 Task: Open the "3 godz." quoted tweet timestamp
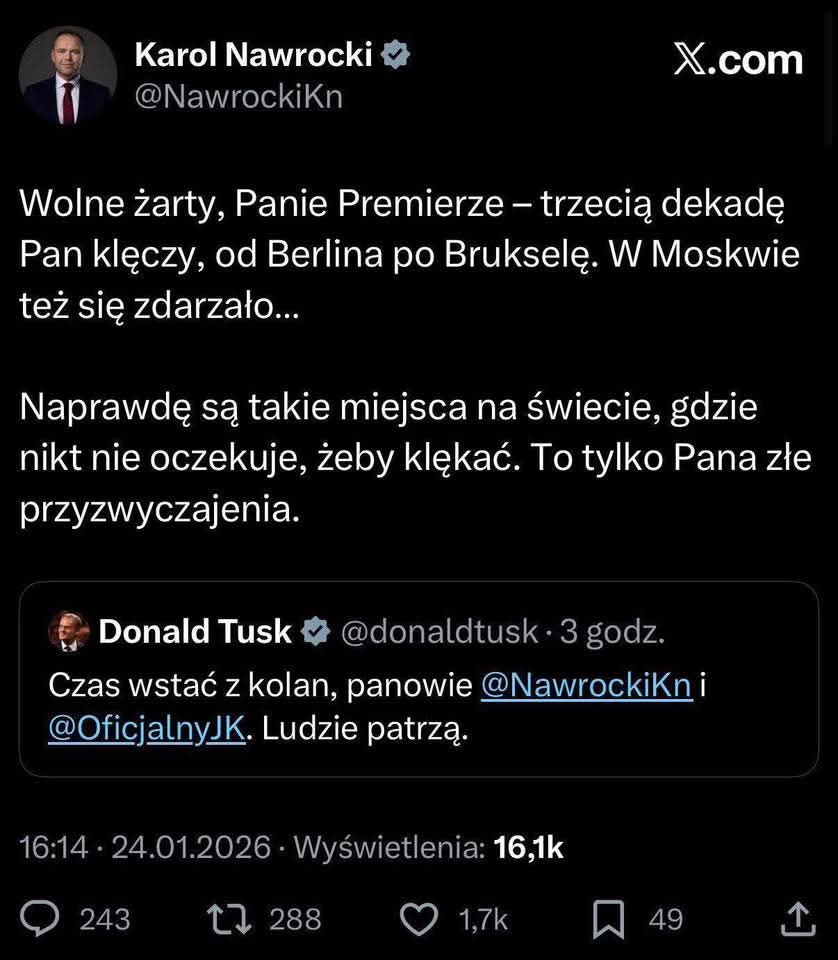[612, 631]
